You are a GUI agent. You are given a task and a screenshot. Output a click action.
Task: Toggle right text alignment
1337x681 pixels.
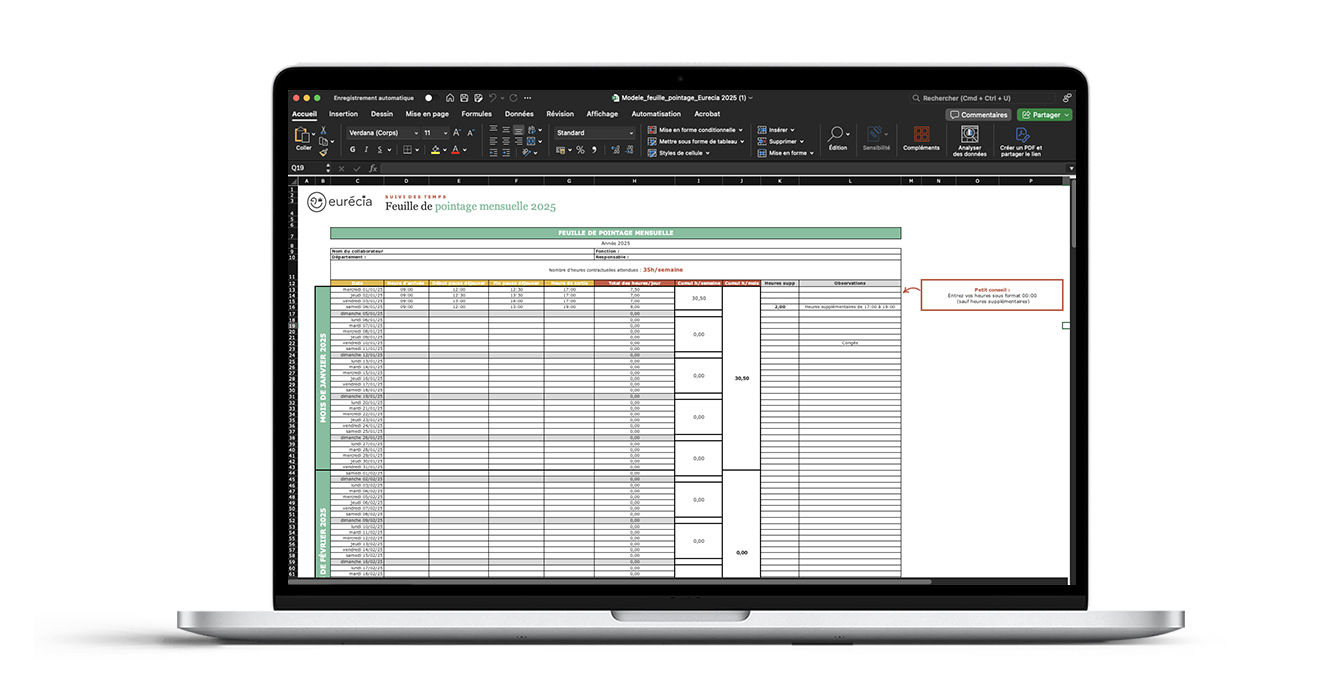coord(518,141)
